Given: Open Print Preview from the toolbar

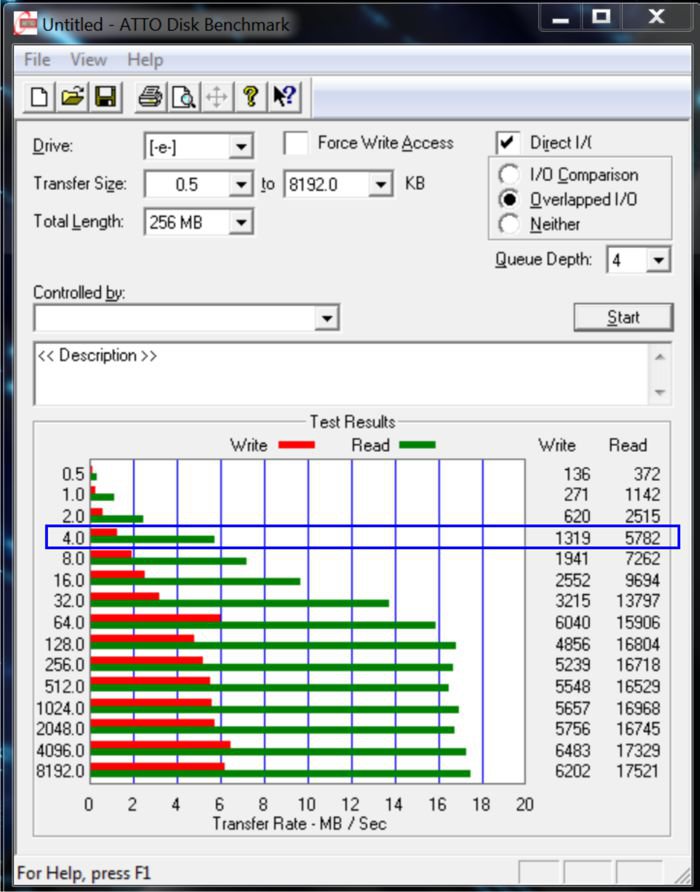Looking at the screenshot, I should [x=183, y=97].
